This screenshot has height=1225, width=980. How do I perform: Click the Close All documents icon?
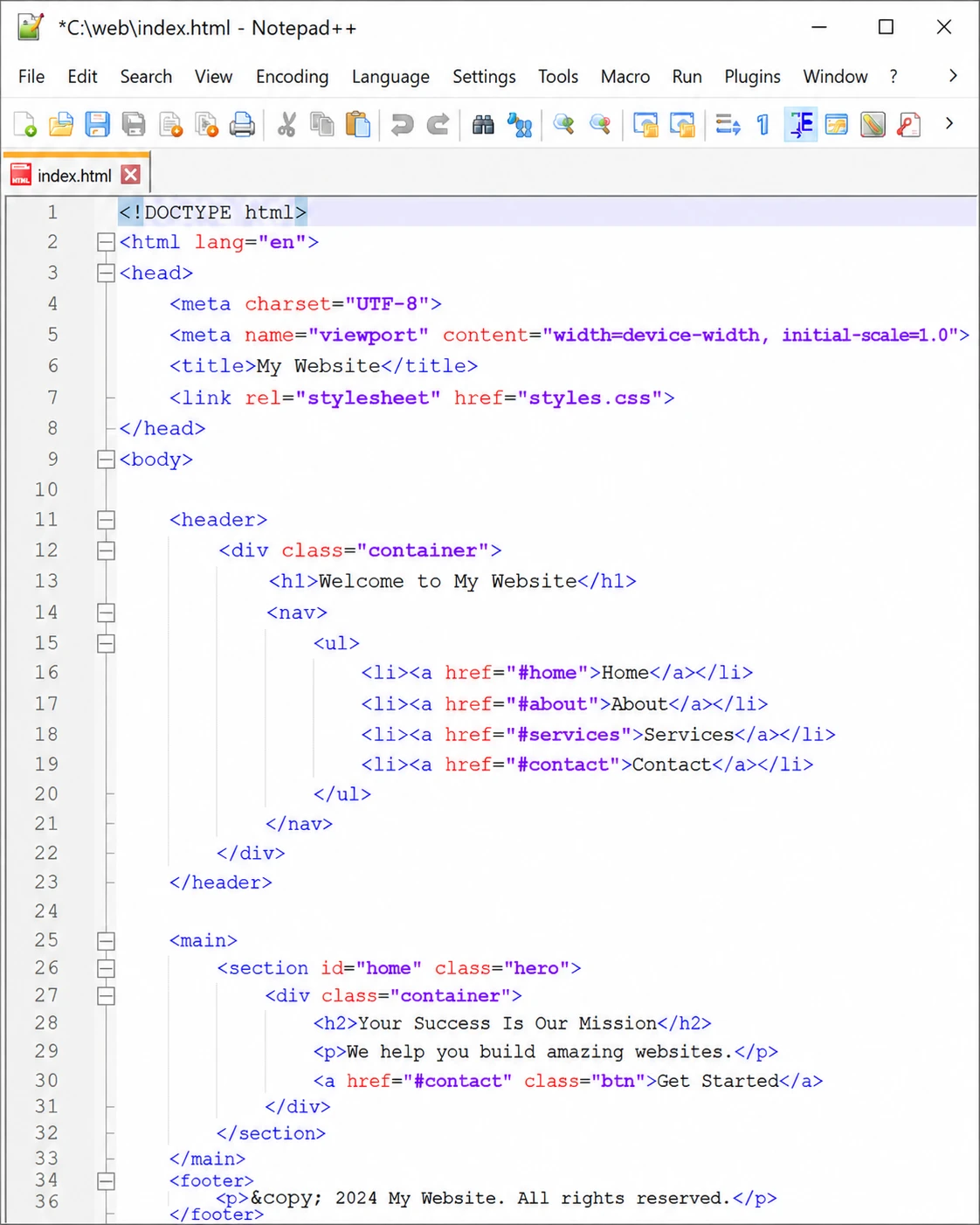click(206, 124)
